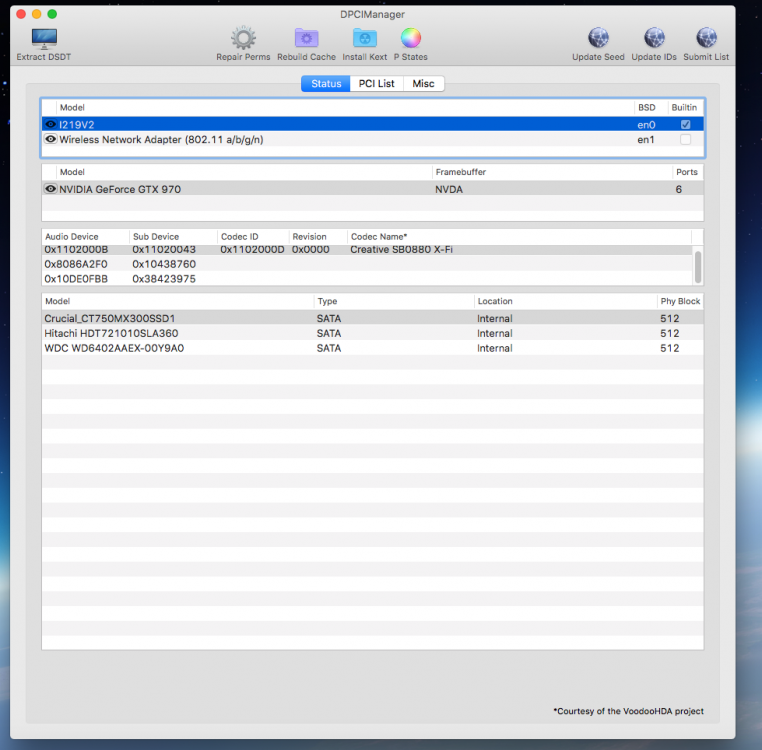Click the Codec Name column header
Viewport: 762px width, 750px height.
coord(520,237)
